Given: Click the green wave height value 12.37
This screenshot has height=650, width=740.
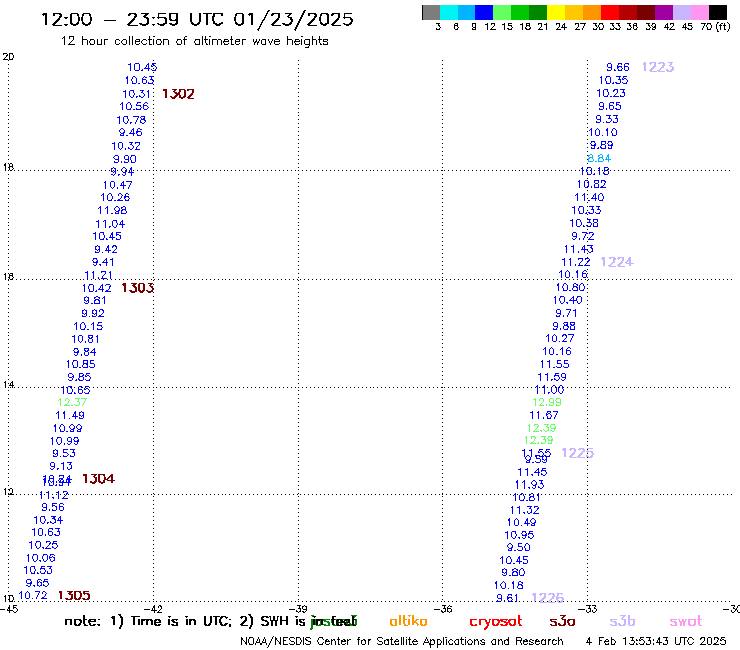Looking at the screenshot, I should pyautogui.click(x=72, y=402).
